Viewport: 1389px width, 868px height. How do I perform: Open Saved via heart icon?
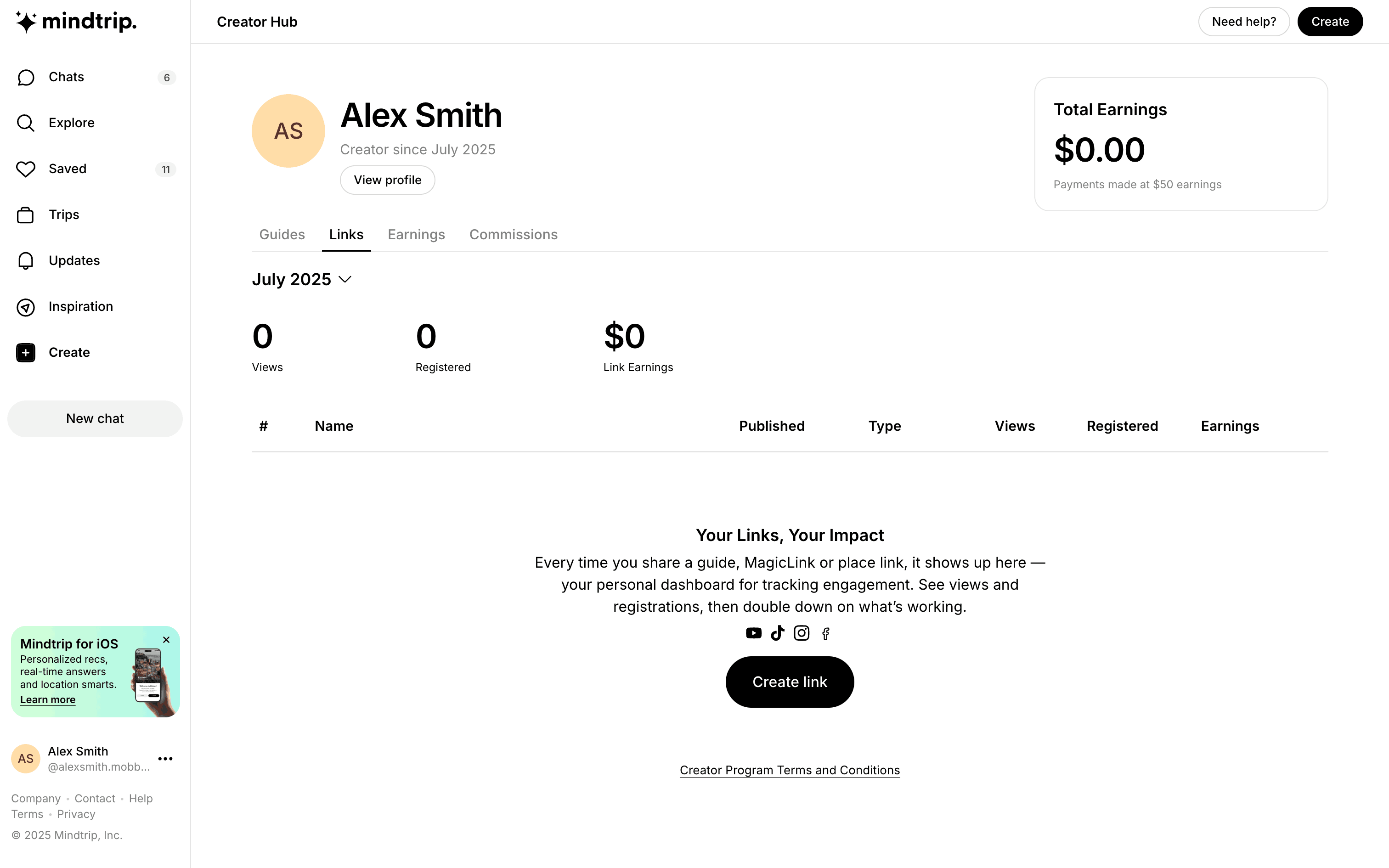[x=26, y=169]
